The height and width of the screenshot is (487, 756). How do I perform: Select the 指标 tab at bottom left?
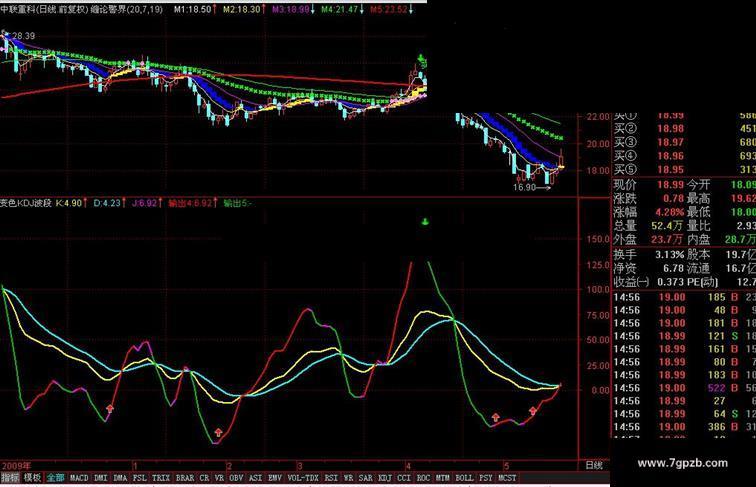click(10, 478)
